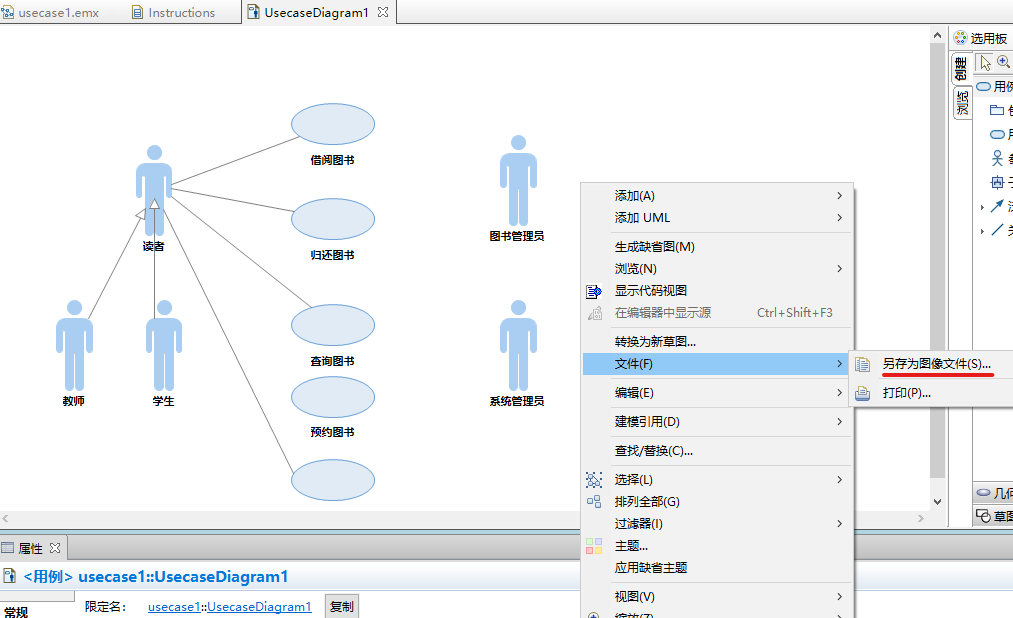Select the 借阅图书 use case ellipse

(333, 124)
